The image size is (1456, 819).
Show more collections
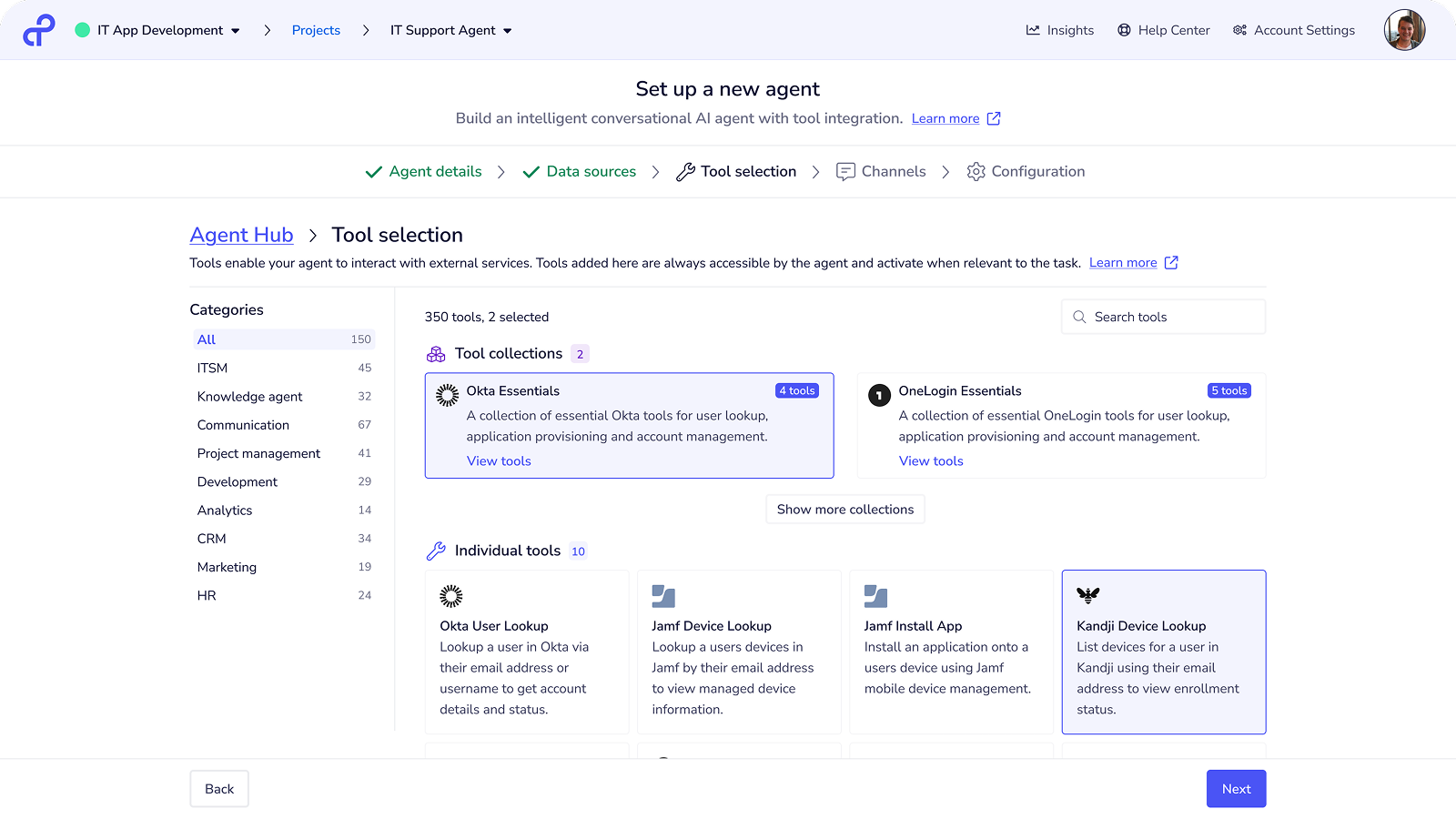pyautogui.click(x=844, y=510)
